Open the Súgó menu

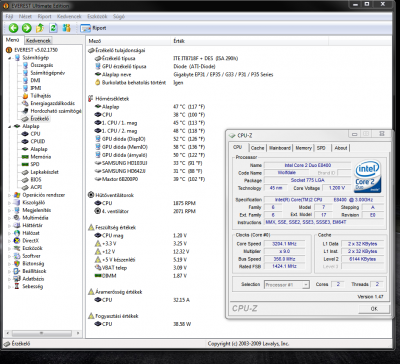(119, 16)
